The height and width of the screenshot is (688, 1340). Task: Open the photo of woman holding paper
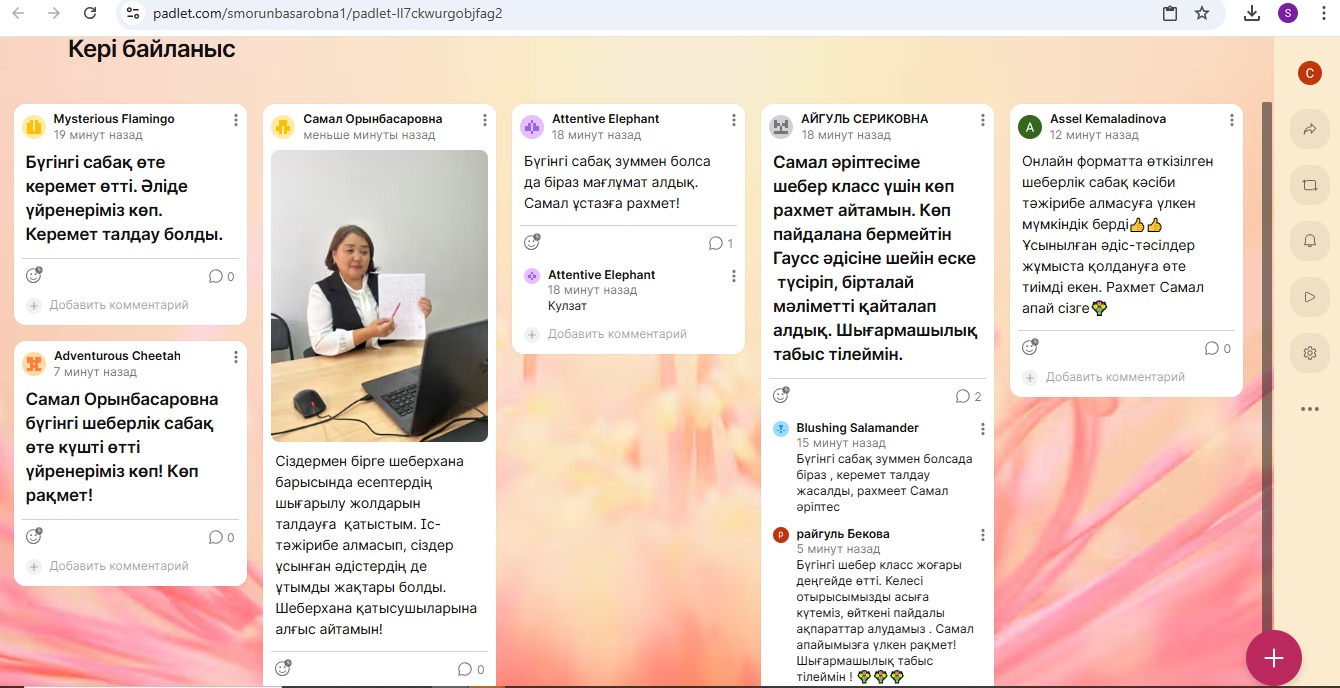click(x=379, y=296)
